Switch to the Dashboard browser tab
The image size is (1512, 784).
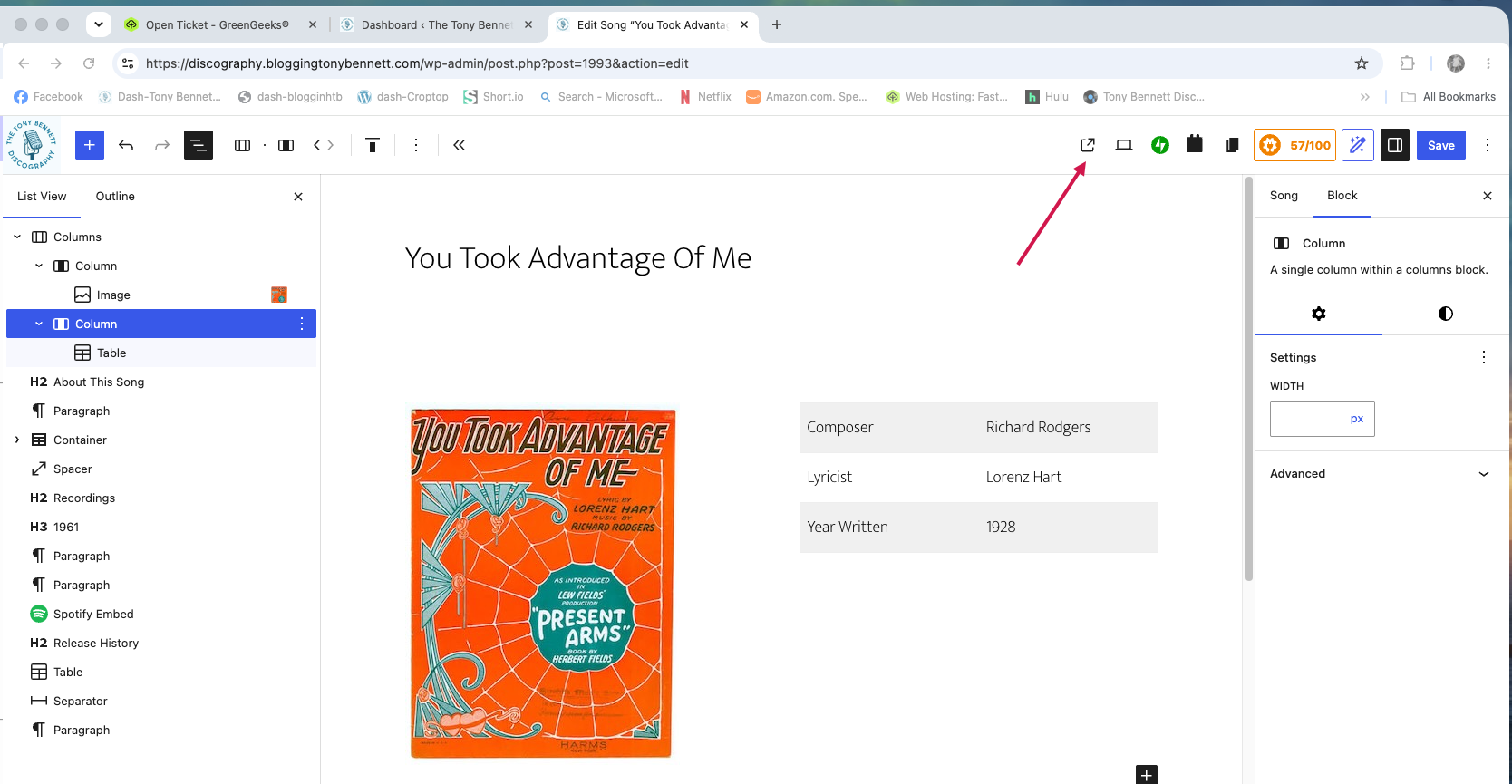click(437, 25)
